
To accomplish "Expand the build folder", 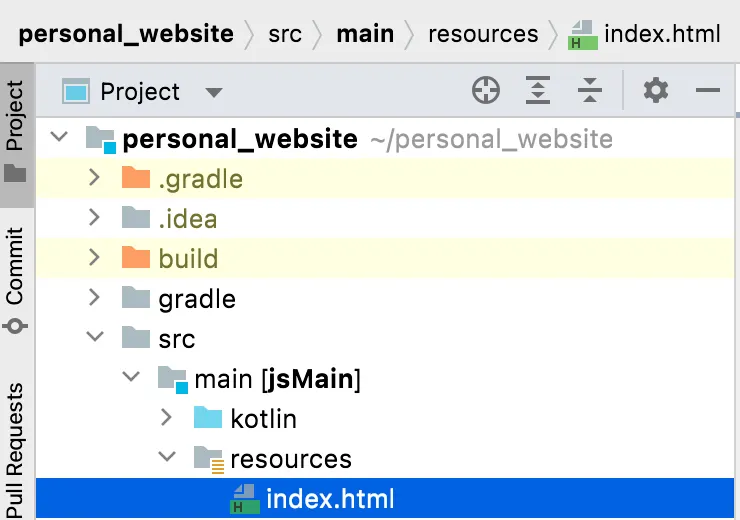I will 95,258.
